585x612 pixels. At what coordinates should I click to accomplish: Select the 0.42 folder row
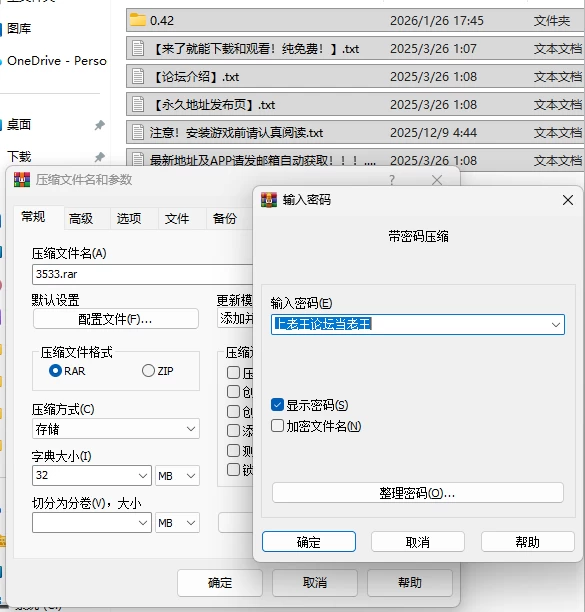coord(355,20)
